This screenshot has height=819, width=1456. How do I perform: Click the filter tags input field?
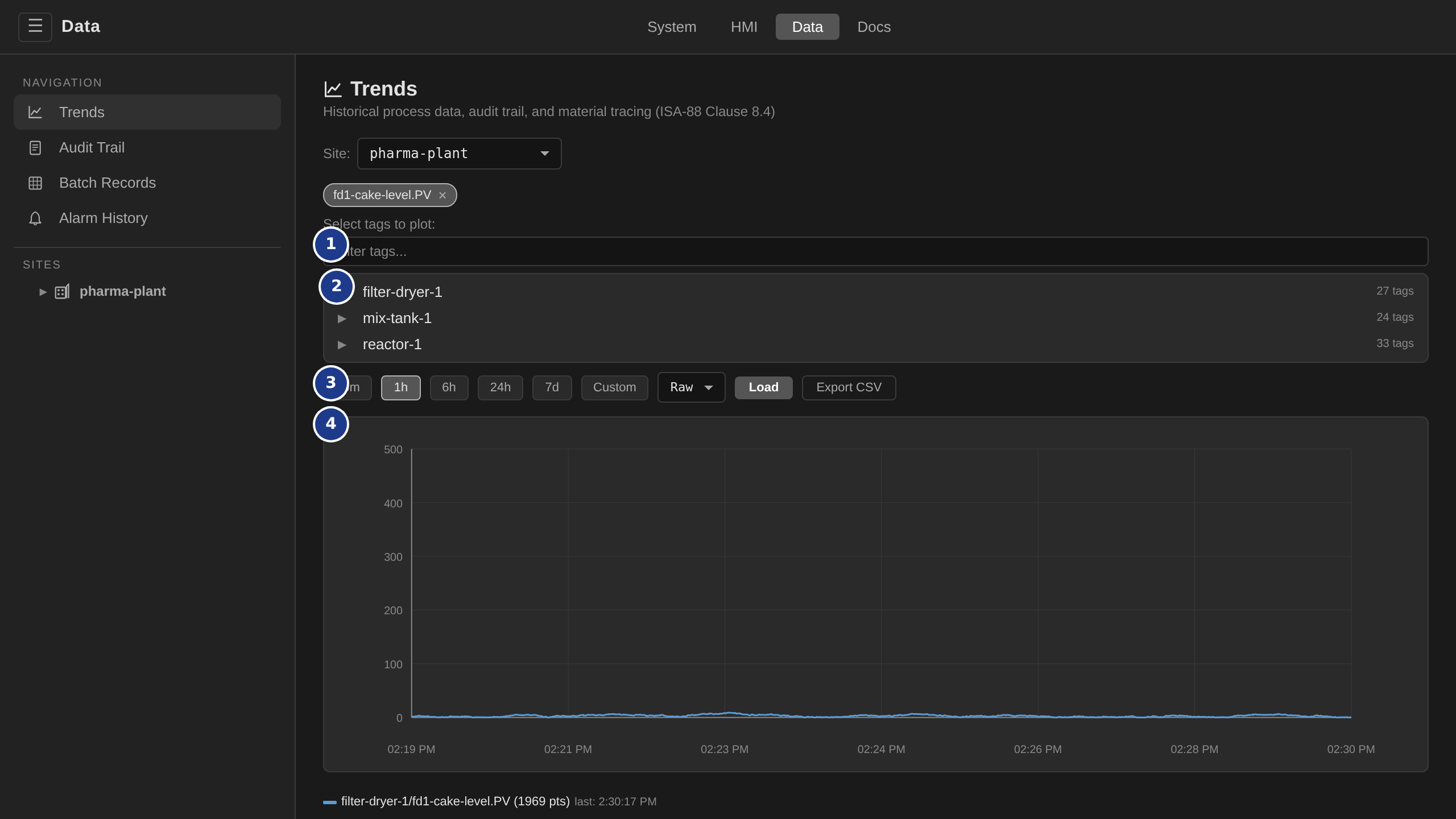(x=876, y=251)
